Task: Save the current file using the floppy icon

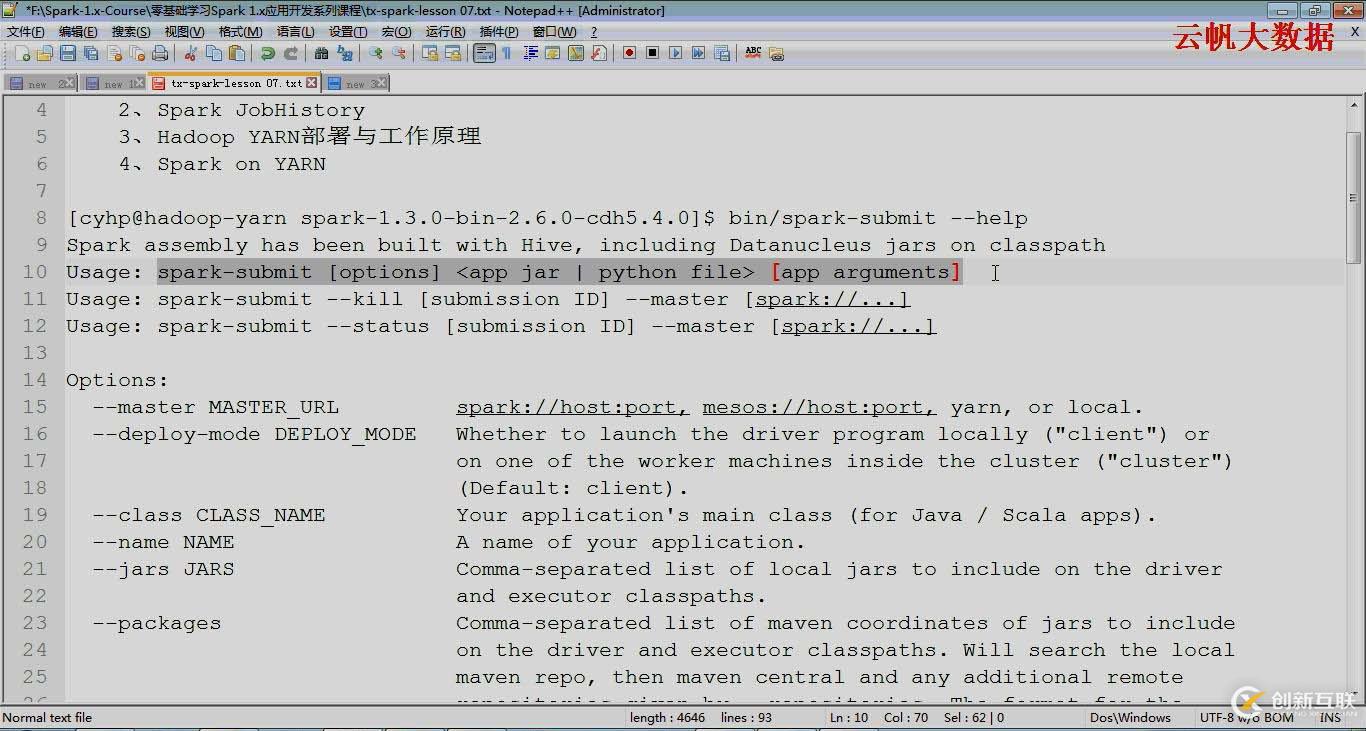Action: pos(68,53)
